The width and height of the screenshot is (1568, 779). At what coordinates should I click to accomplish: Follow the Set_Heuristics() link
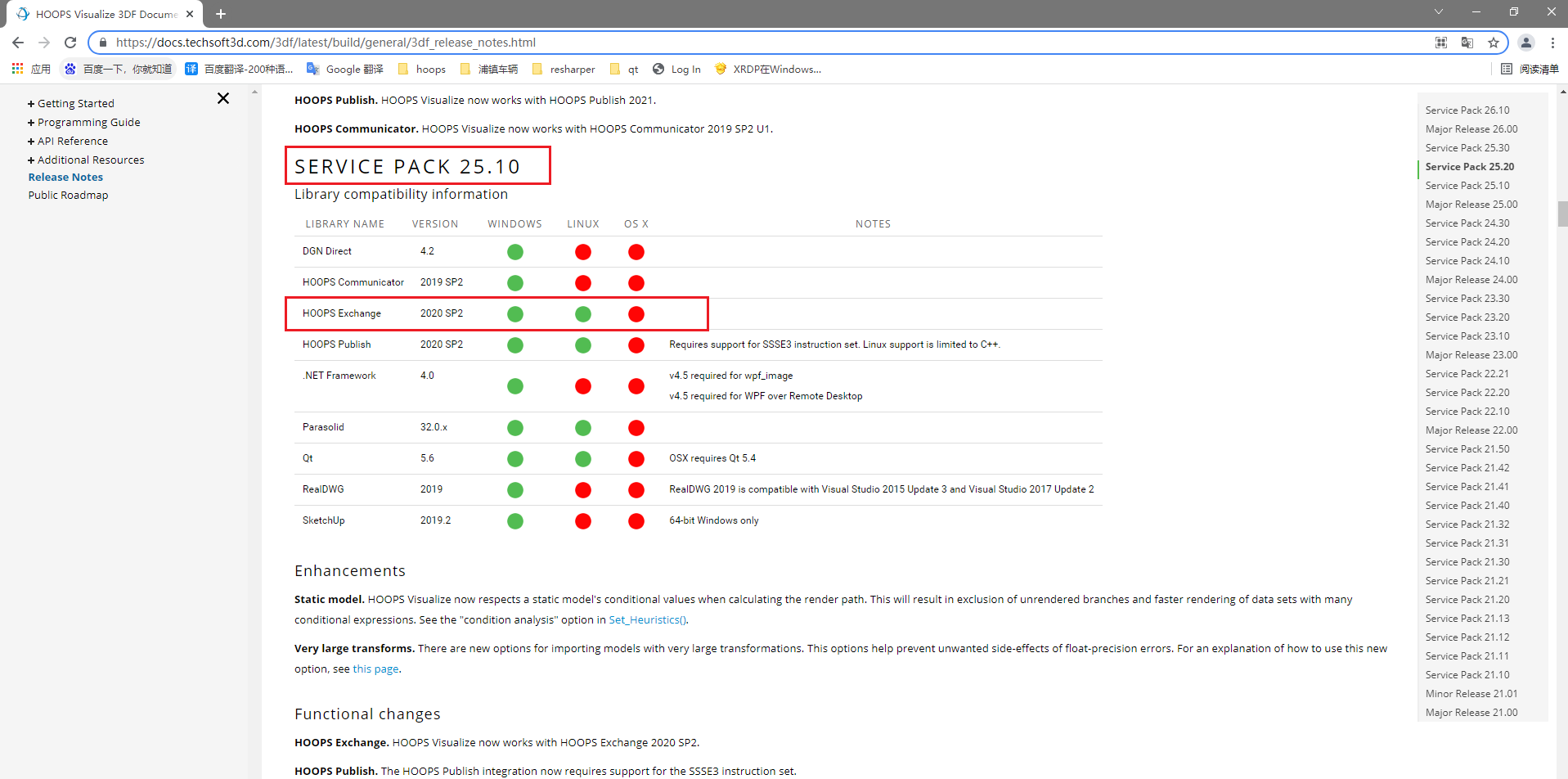648,620
